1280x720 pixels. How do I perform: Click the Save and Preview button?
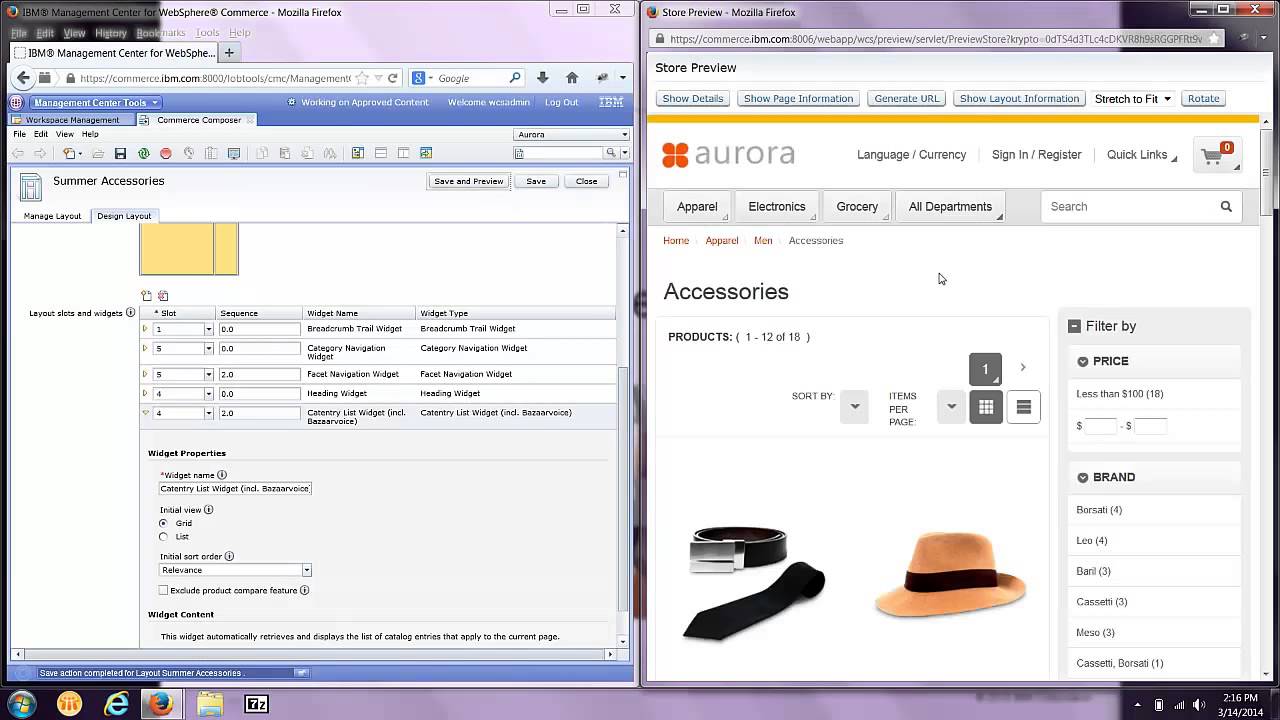pyautogui.click(x=468, y=181)
